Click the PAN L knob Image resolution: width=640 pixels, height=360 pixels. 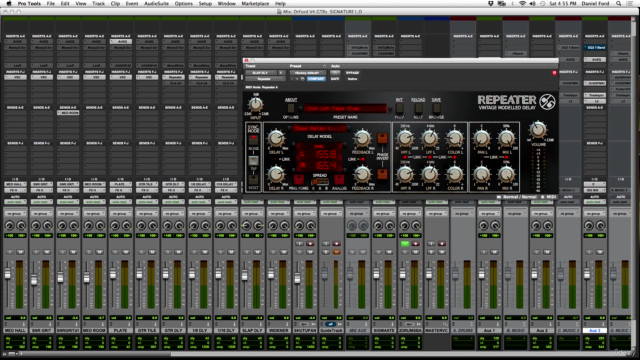click(x=482, y=139)
